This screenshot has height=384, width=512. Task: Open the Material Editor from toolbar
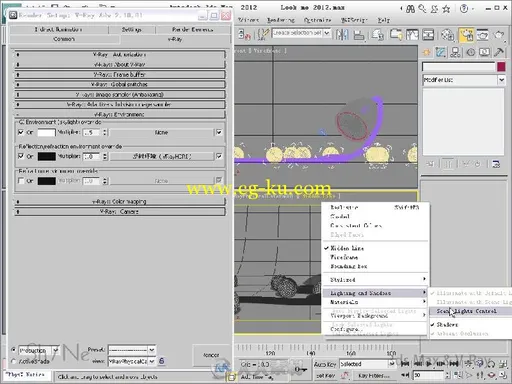pos(448,35)
